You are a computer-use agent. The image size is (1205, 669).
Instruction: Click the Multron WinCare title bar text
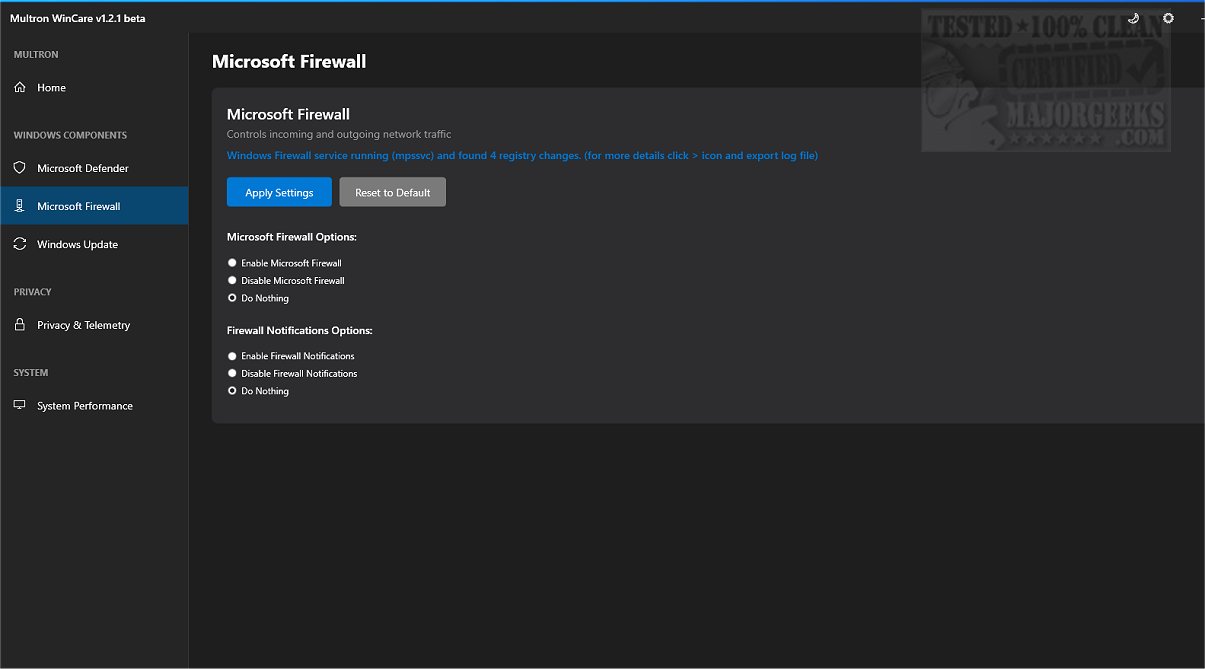tap(78, 18)
